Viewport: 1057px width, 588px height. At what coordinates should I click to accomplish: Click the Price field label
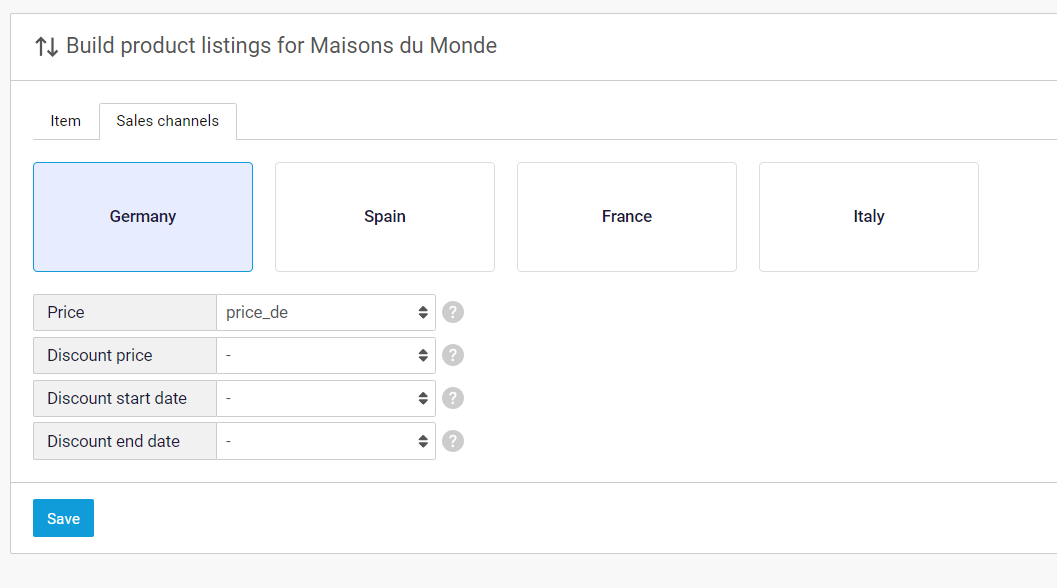(x=66, y=312)
